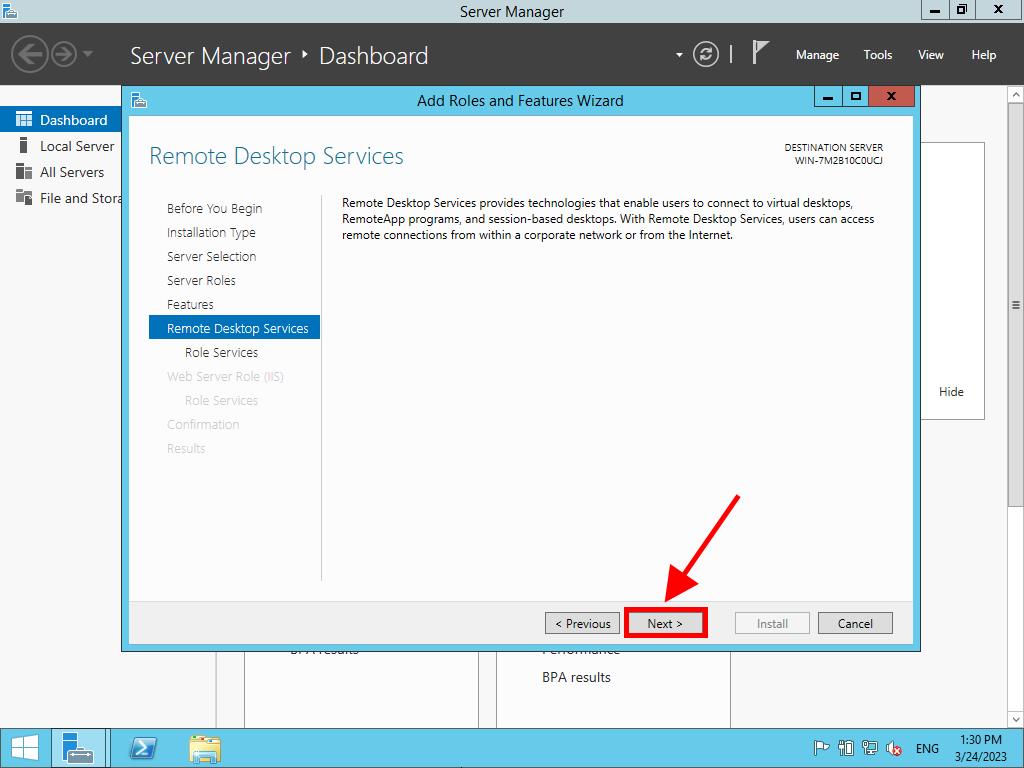Click the Server Manager back arrow

(x=29, y=54)
